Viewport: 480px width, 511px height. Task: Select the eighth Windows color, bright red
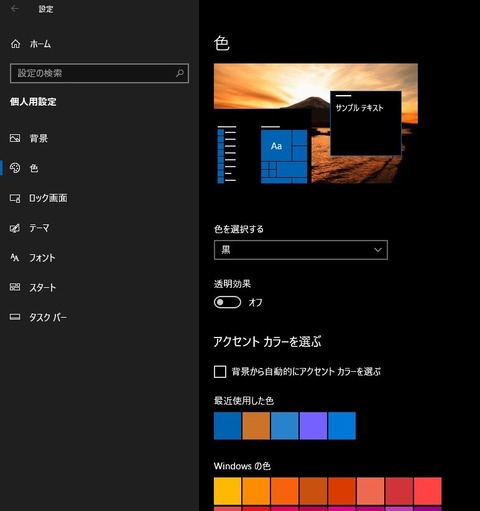428,491
